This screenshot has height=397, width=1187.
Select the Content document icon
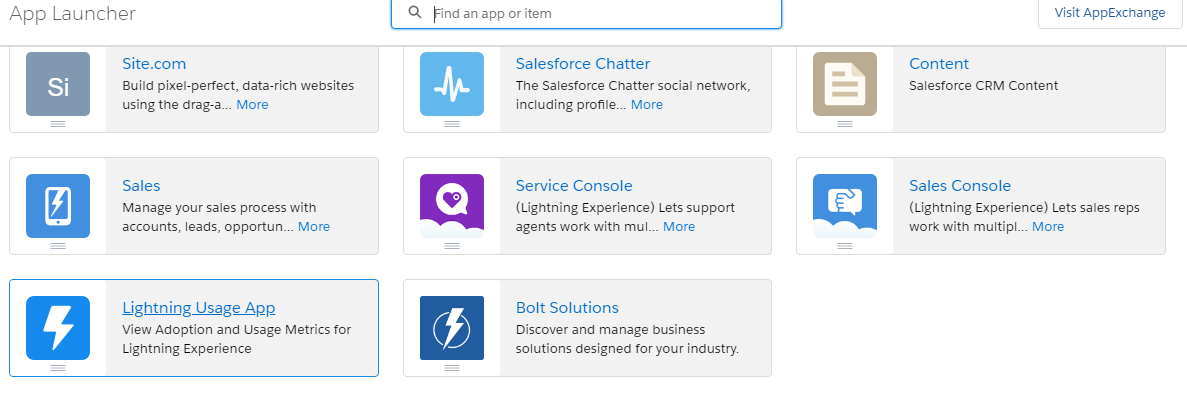click(x=845, y=84)
